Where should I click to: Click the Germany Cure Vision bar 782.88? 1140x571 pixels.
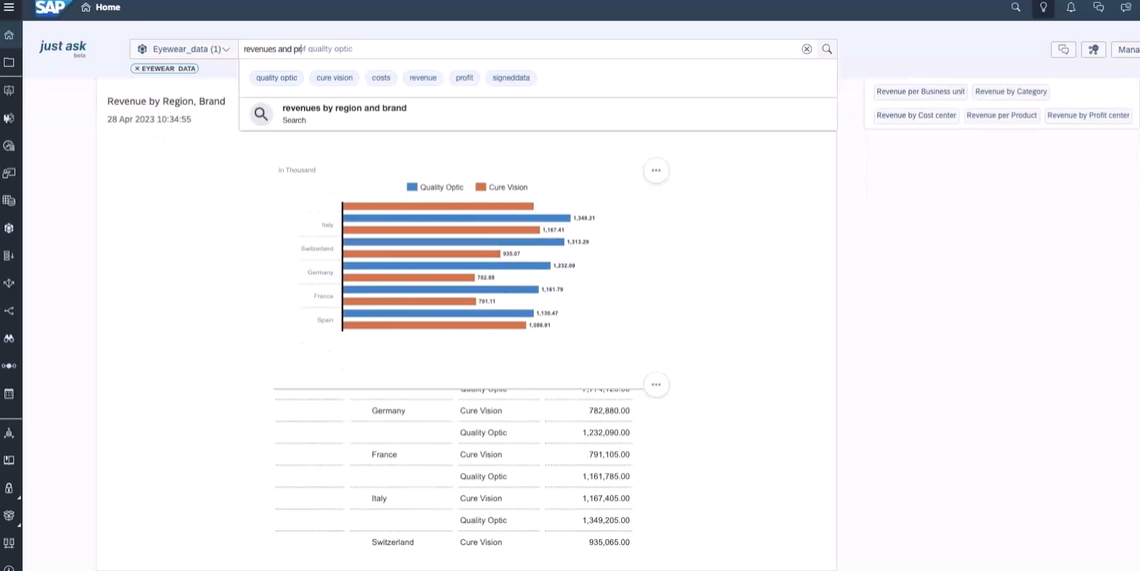[x=409, y=277]
